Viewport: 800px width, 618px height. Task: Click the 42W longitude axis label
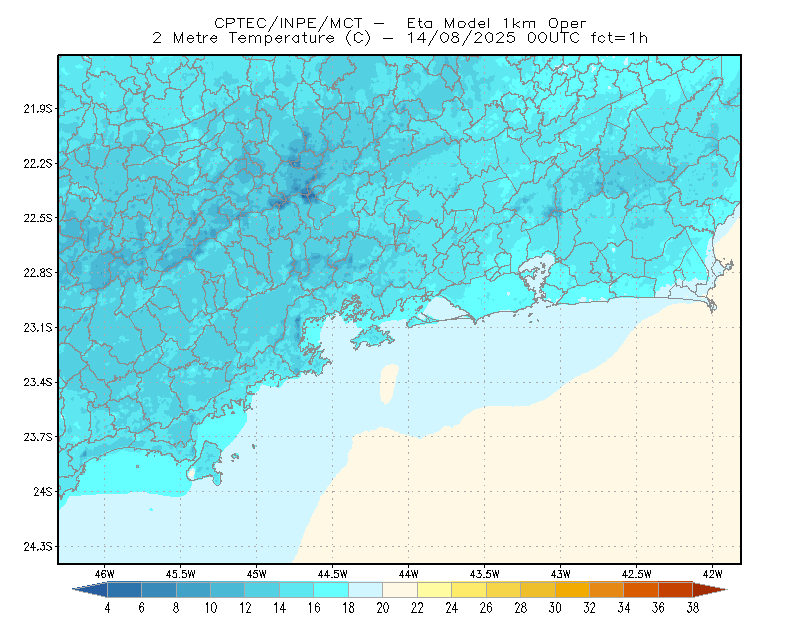coord(712,574)
